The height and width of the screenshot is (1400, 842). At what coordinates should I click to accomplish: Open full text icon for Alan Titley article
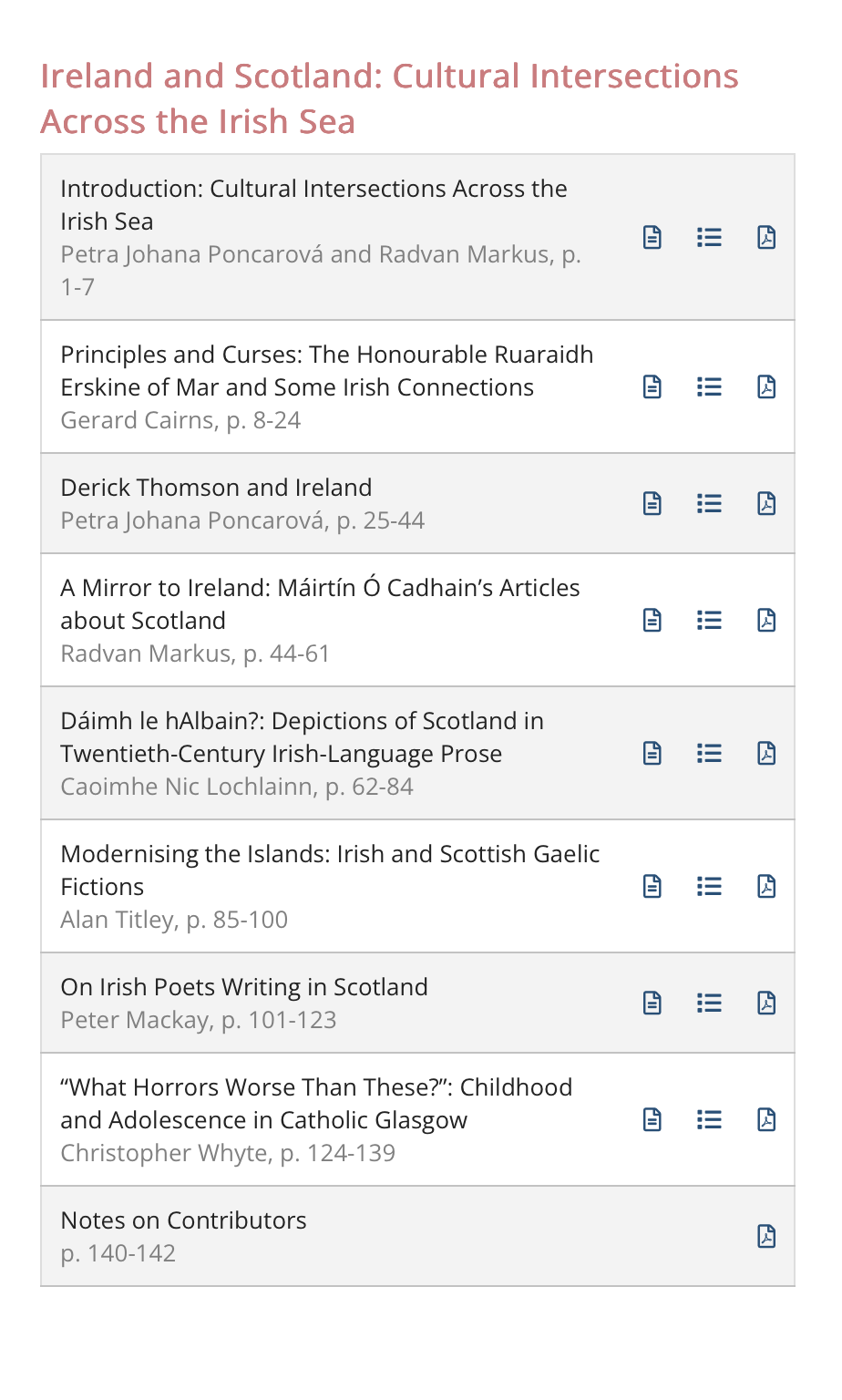click(x=652, y=887)
